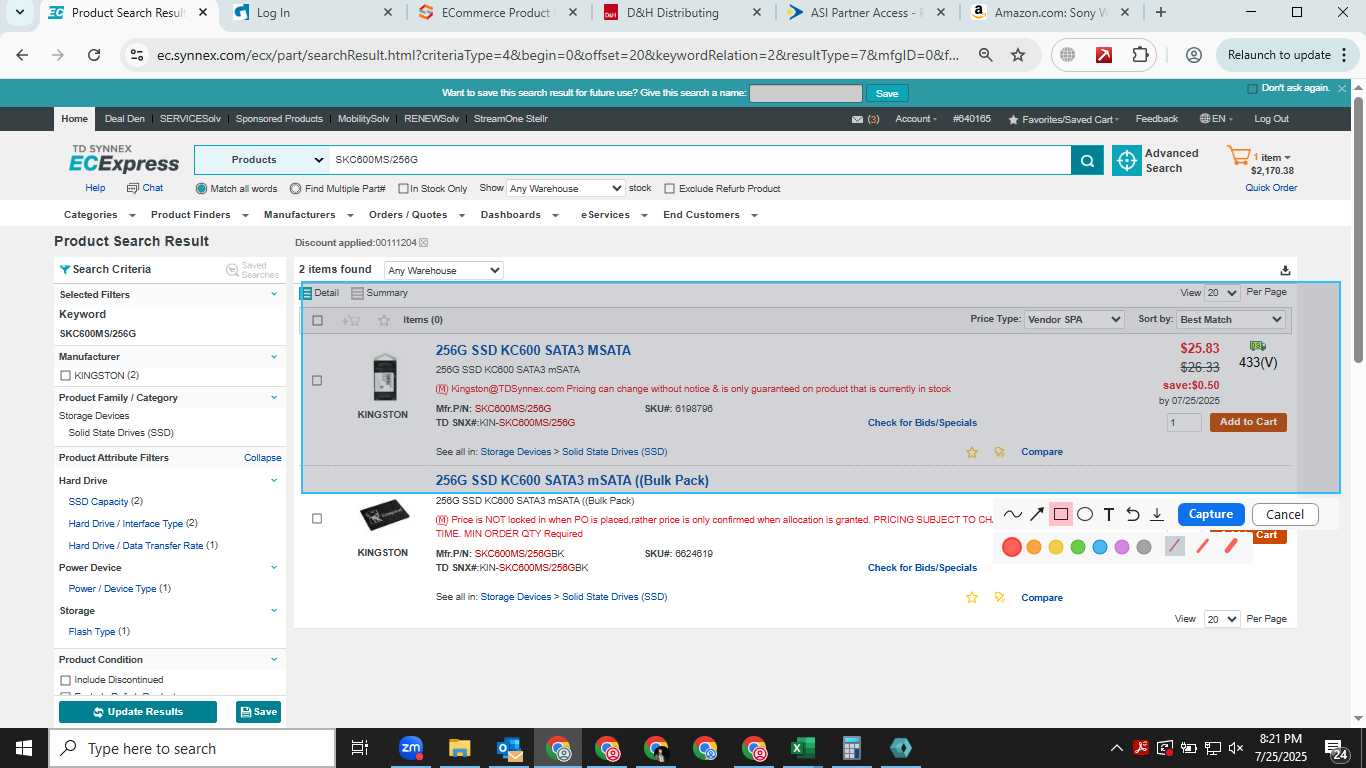Open the Chat icon under the logo
This screenshot has width=1366, height=768.
point(132,188)
